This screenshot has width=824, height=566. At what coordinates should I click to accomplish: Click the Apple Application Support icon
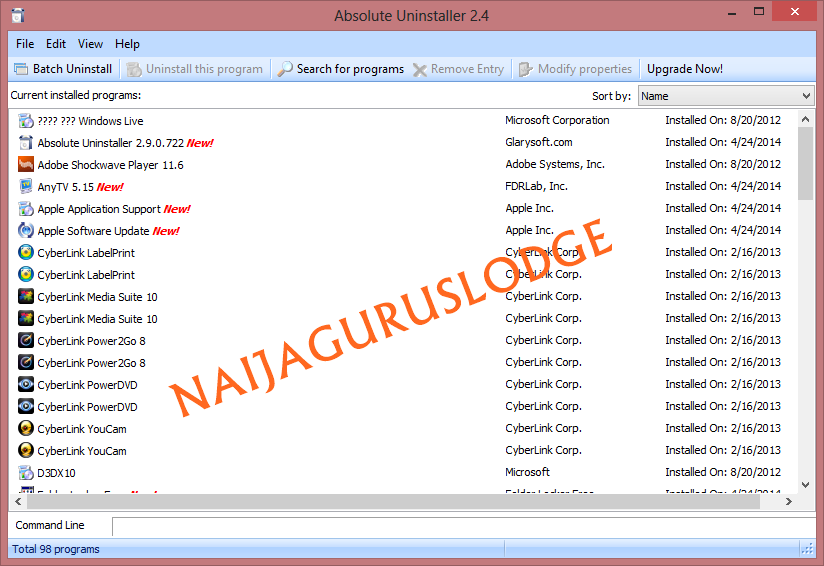click(26, 209)
